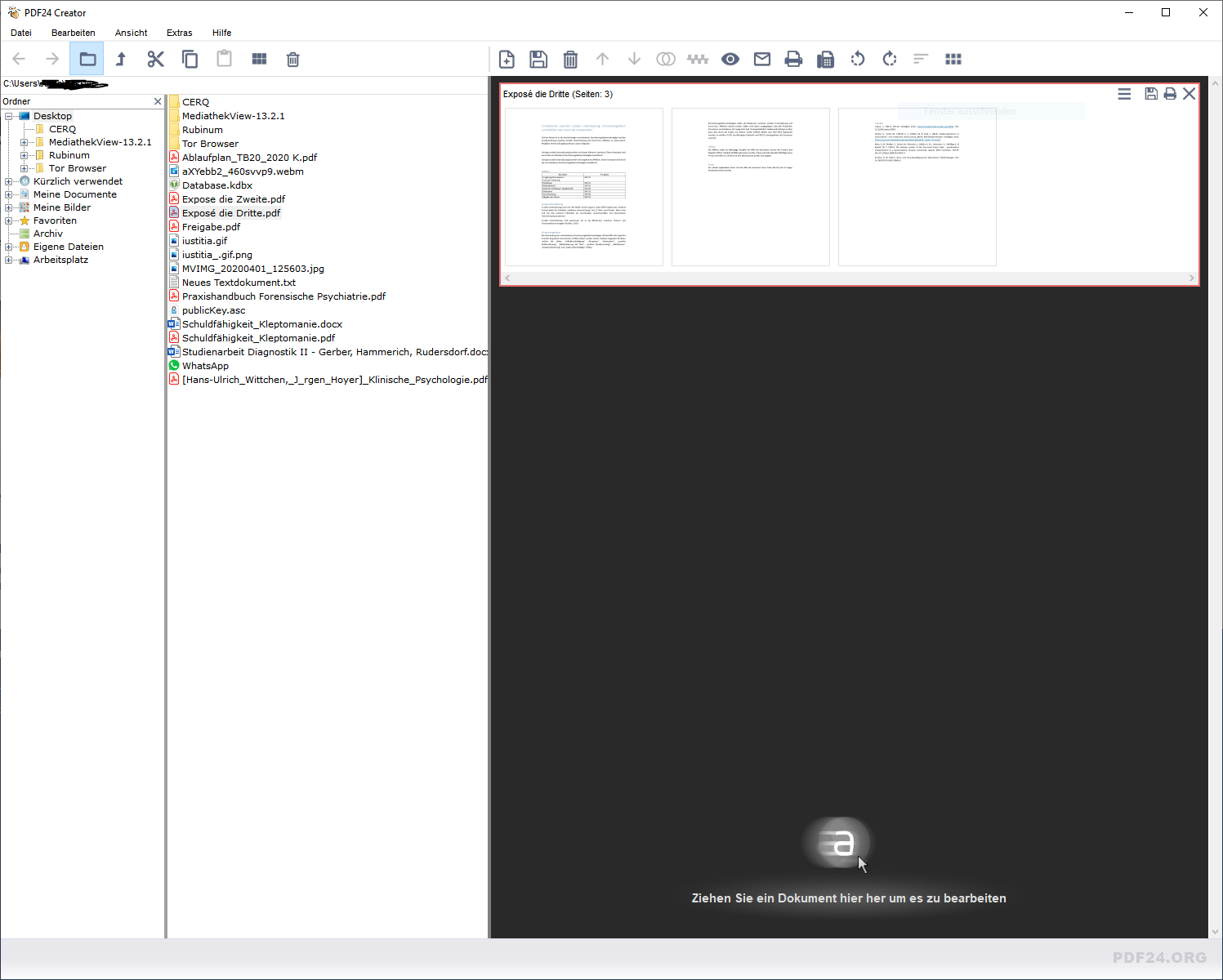Rotate pages counterclockwise

point(858,59)
